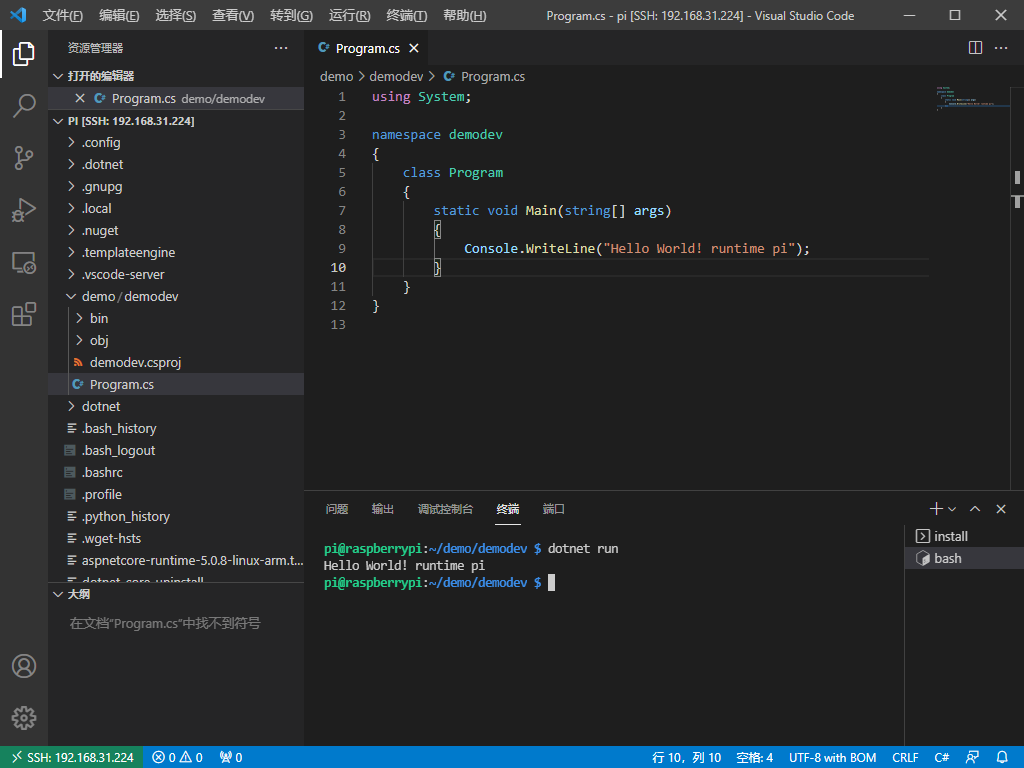Open the Explorer view in activity bar
This screenshot has height=768, width=1024.
click(x=24, y=54)
